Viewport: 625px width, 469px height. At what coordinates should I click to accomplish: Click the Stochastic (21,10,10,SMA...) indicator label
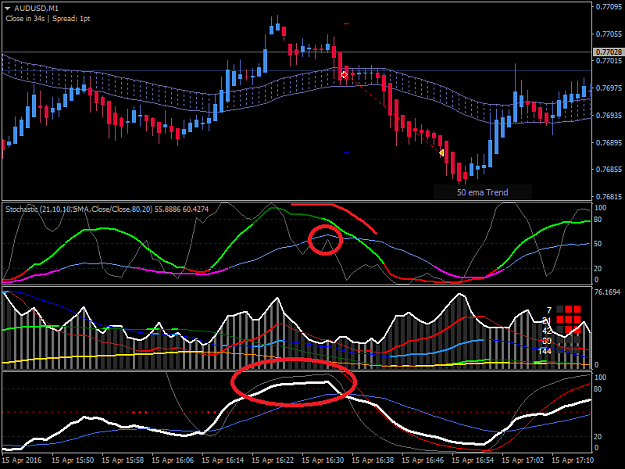[x=107, y=209]
